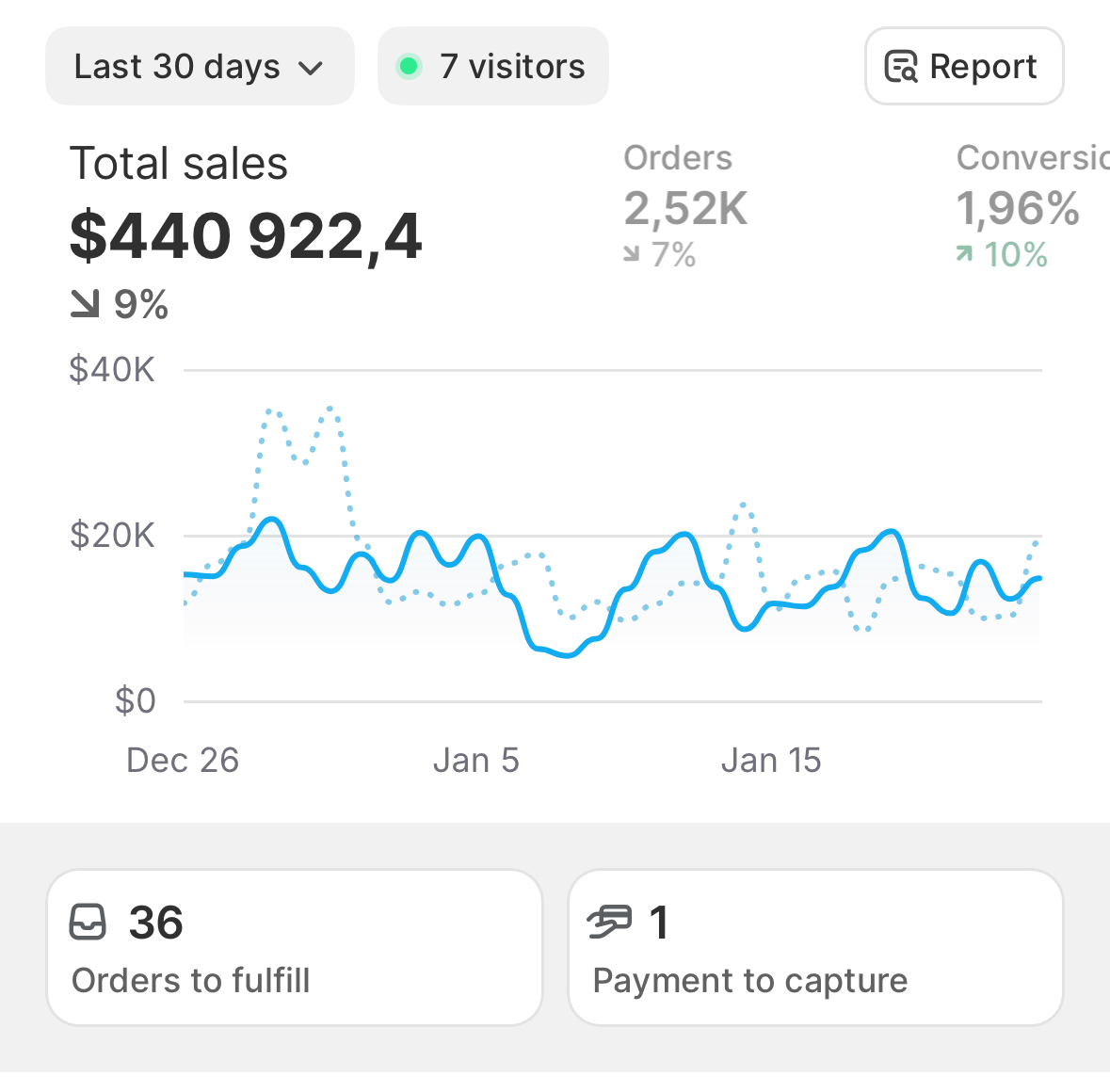Click the Jan 15 date label

pyautogui.click(x=771, y=761)
